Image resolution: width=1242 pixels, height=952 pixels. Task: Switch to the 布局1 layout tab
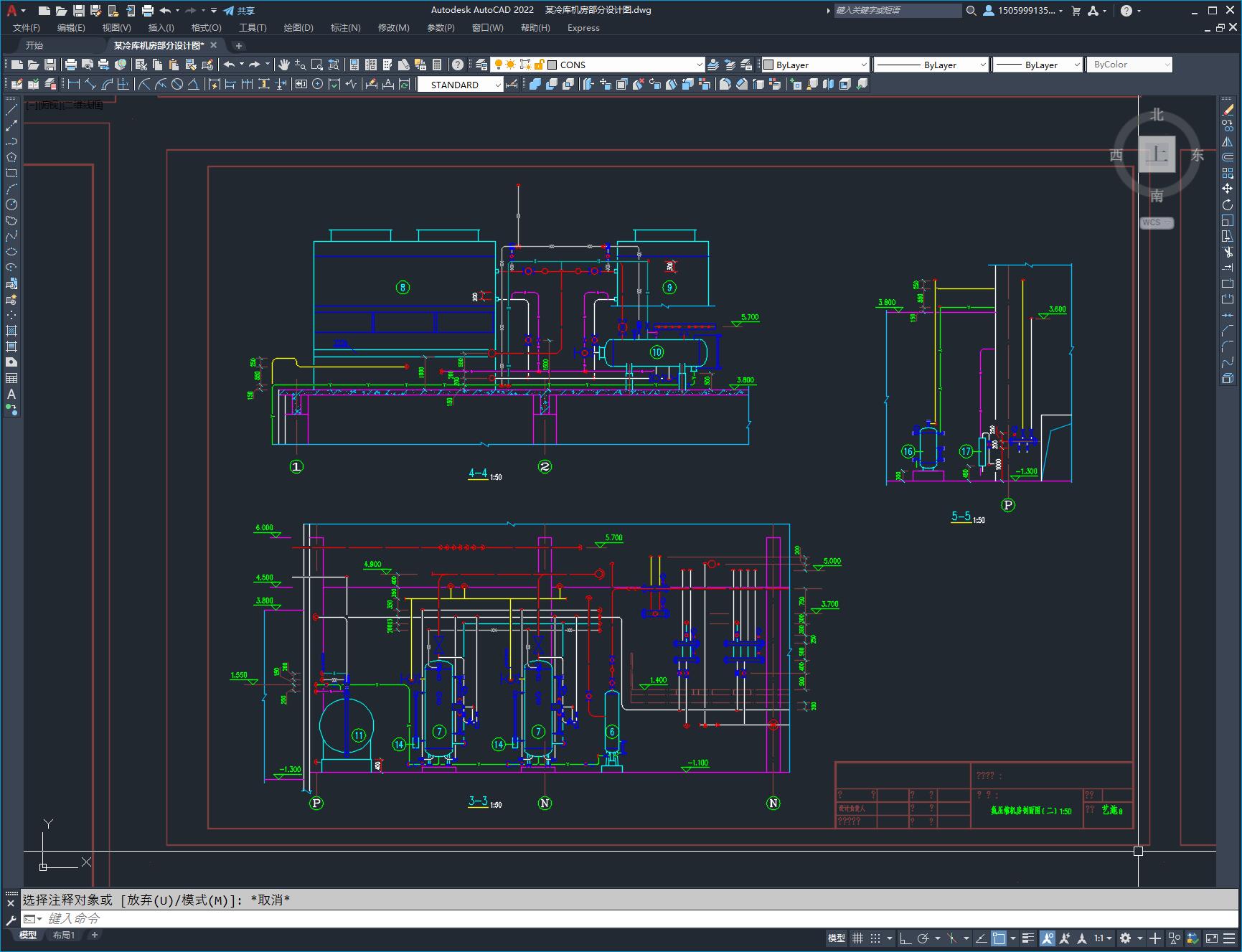[x=64, y=935]
